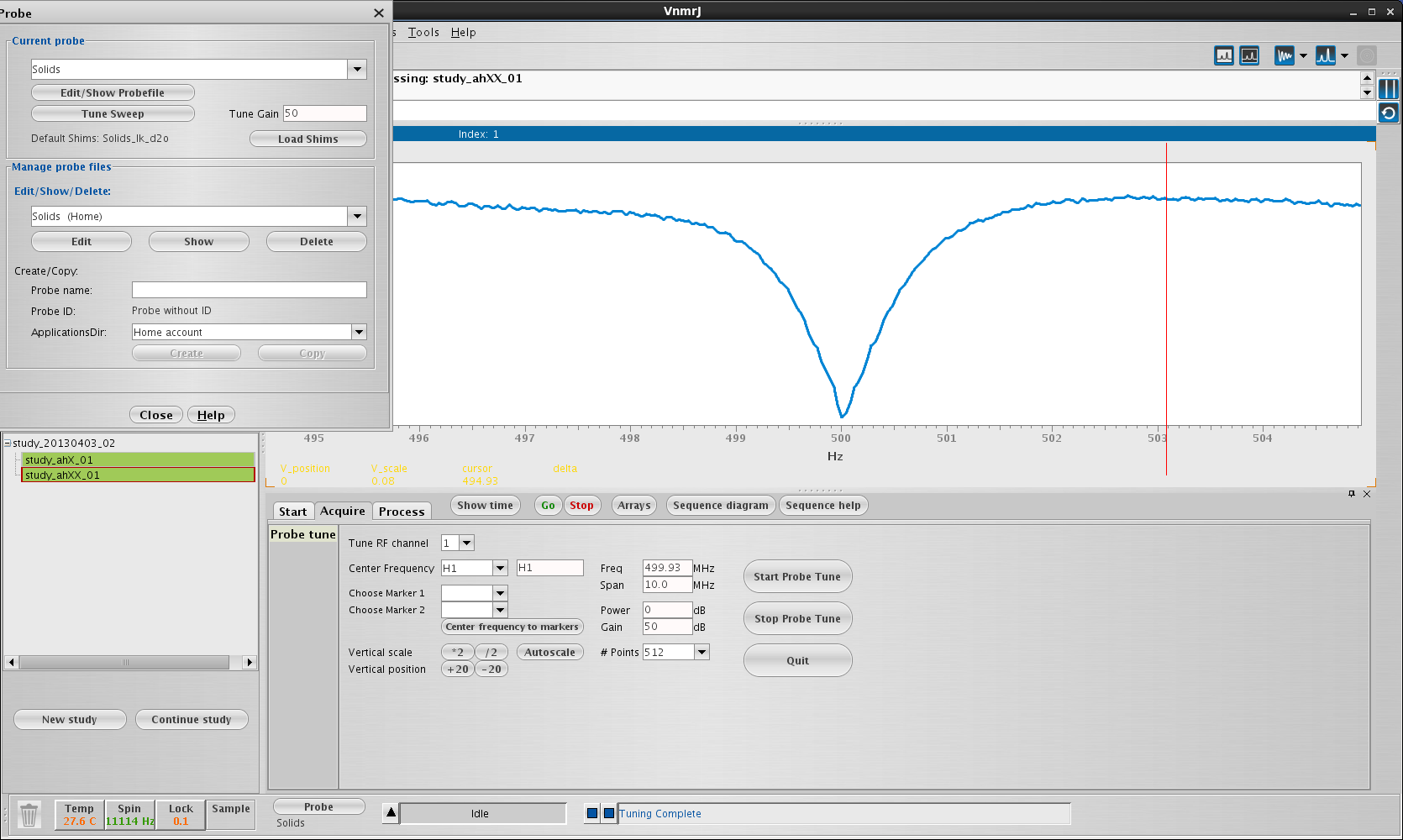Switch to the Process tab
1403x840 pixels.
coord(402,512)
